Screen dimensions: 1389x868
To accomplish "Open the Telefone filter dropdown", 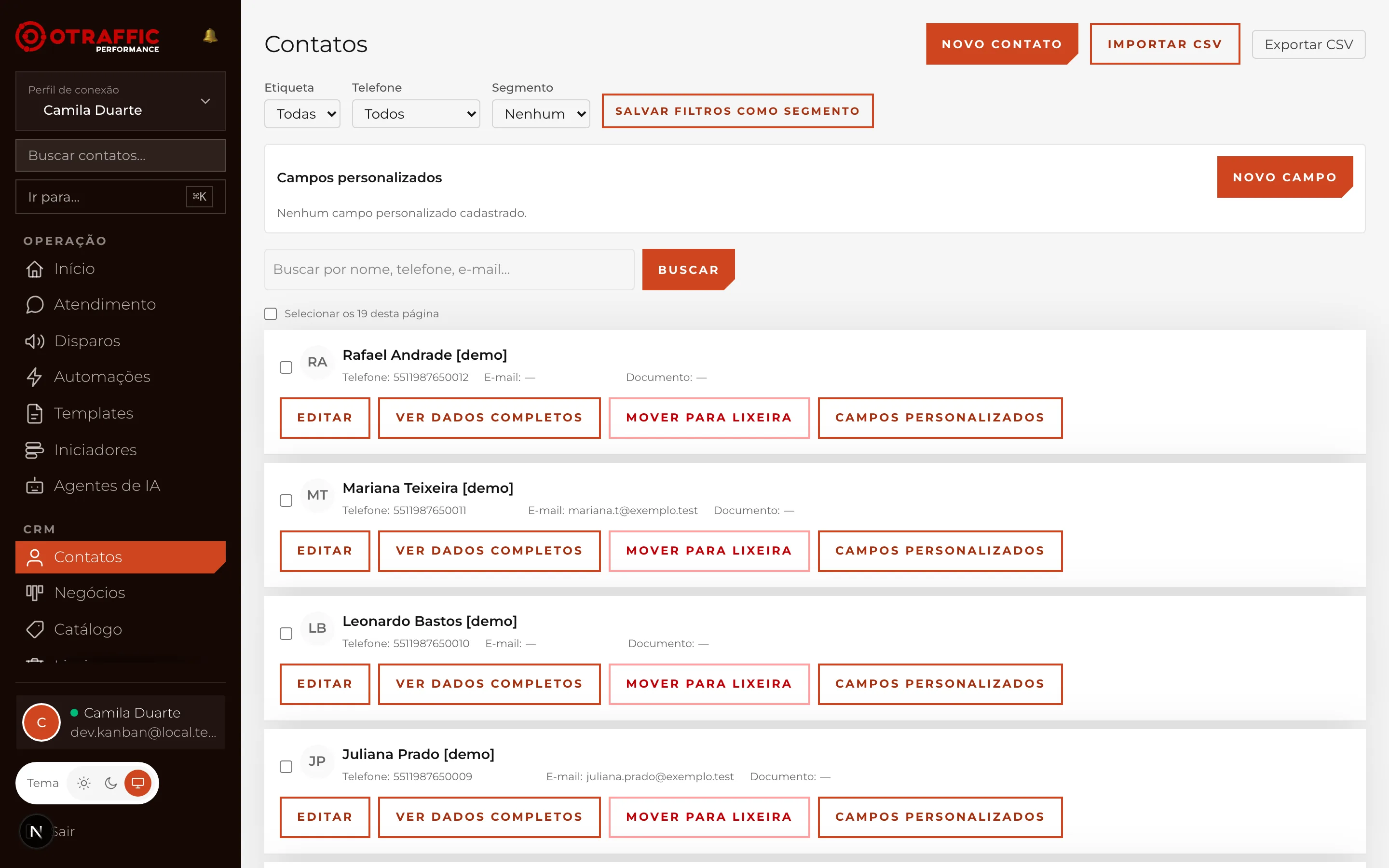I will click(416, 114).
